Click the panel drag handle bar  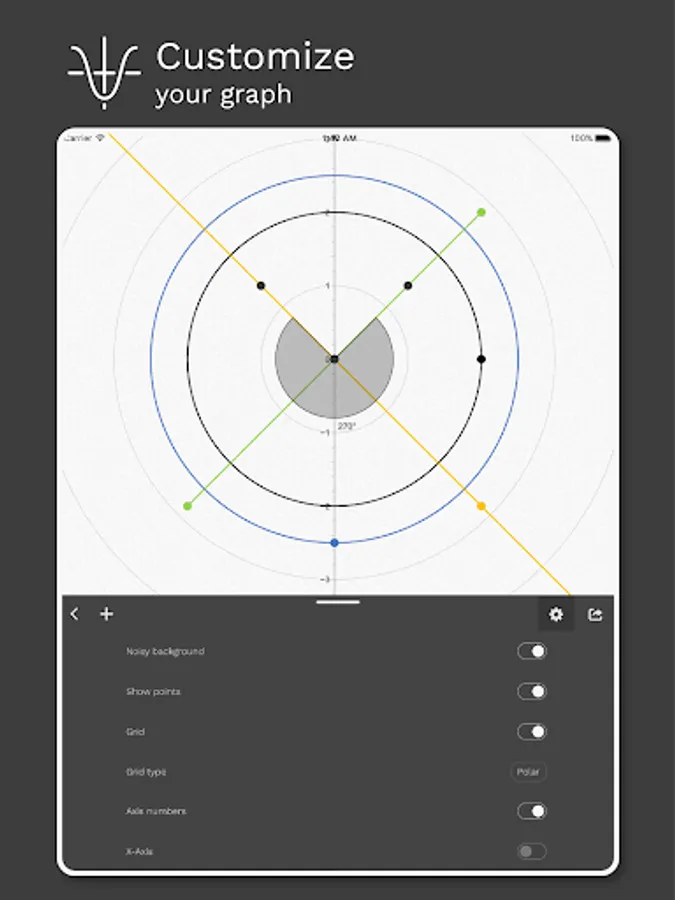(338, 602)
